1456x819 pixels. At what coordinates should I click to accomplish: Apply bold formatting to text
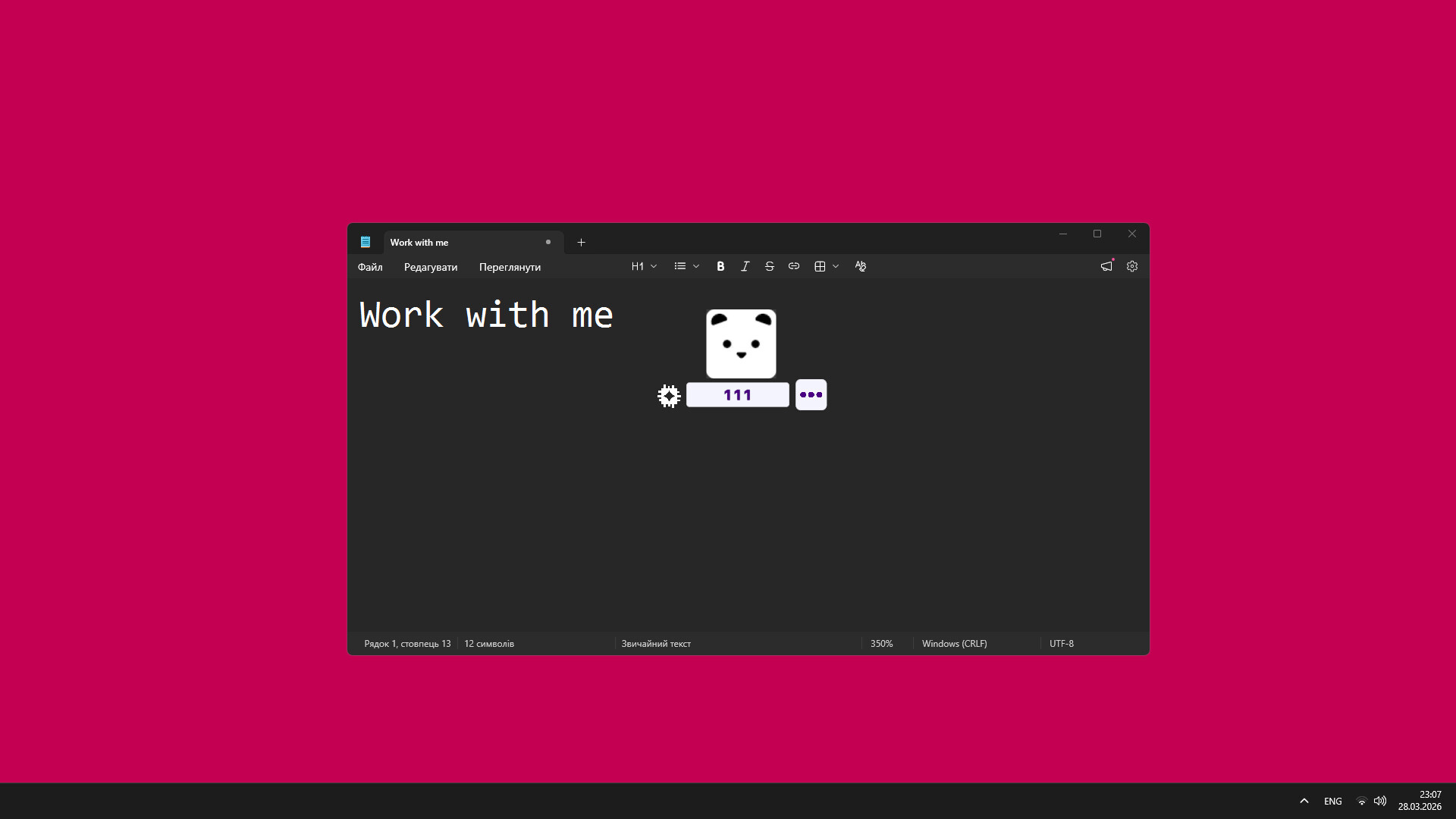tap(720, 266)
